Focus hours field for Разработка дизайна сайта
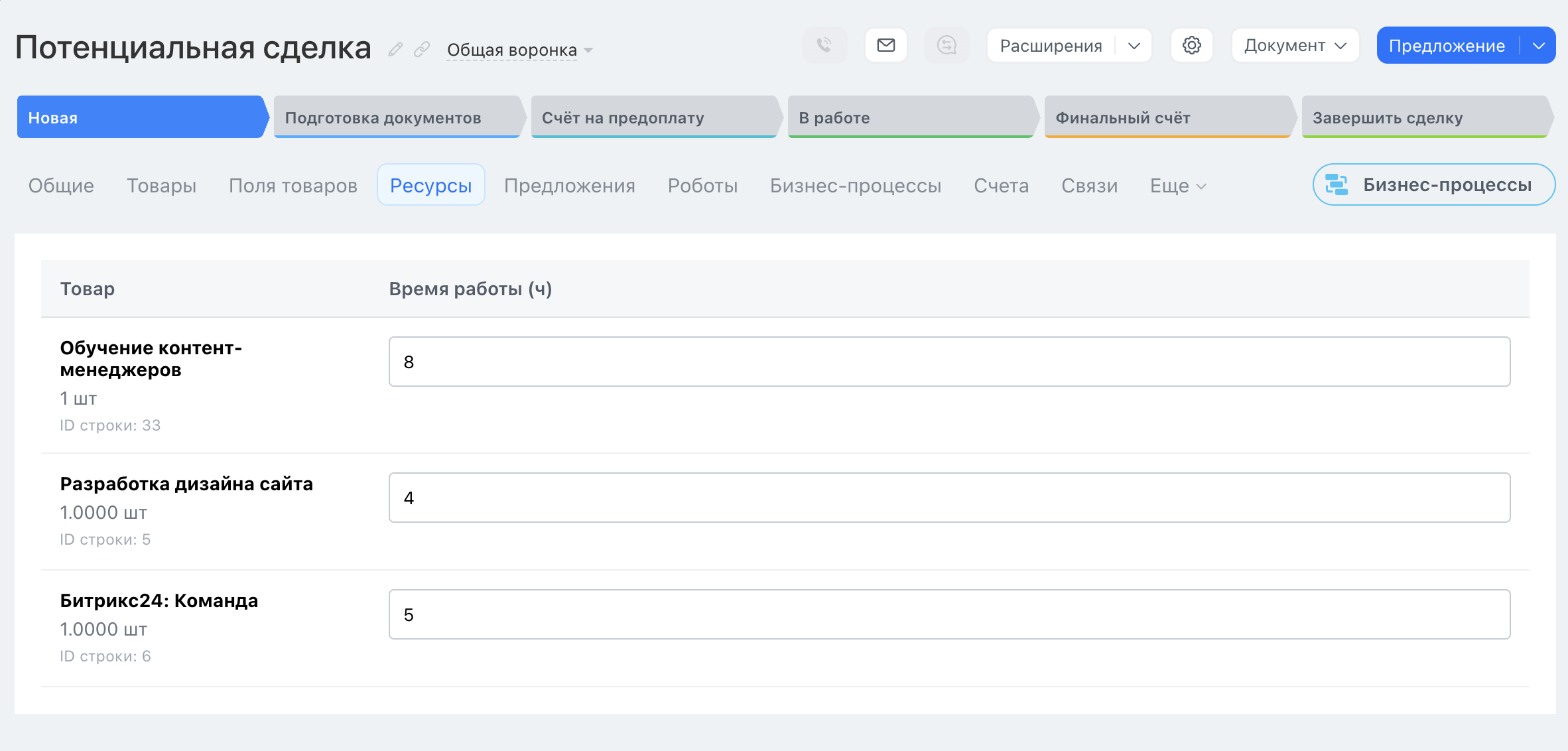This screenshot has width=1568, height=751. [949, 498]
